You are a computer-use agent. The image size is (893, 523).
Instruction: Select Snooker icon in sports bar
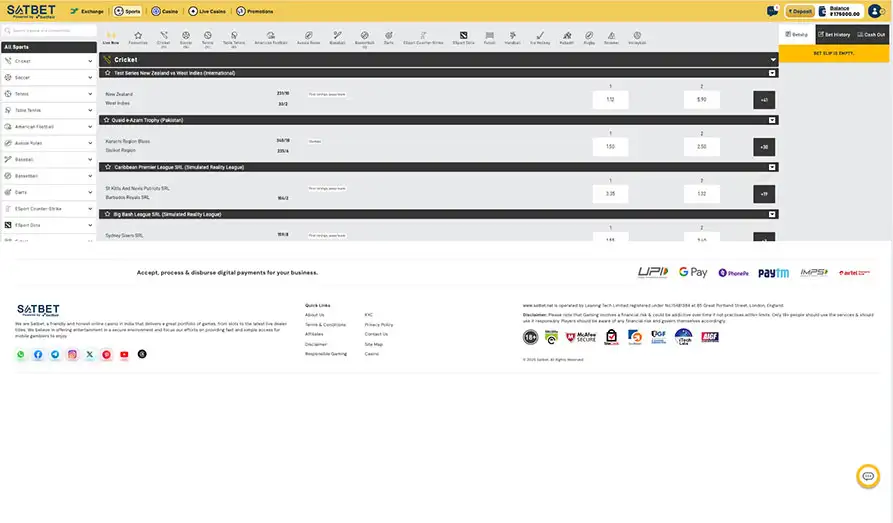(611, 38)
